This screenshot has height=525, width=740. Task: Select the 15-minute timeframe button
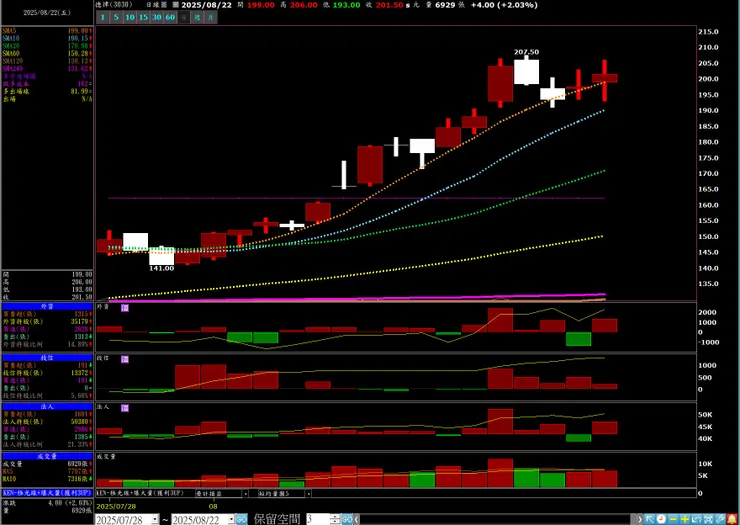(x=143, y=17)
